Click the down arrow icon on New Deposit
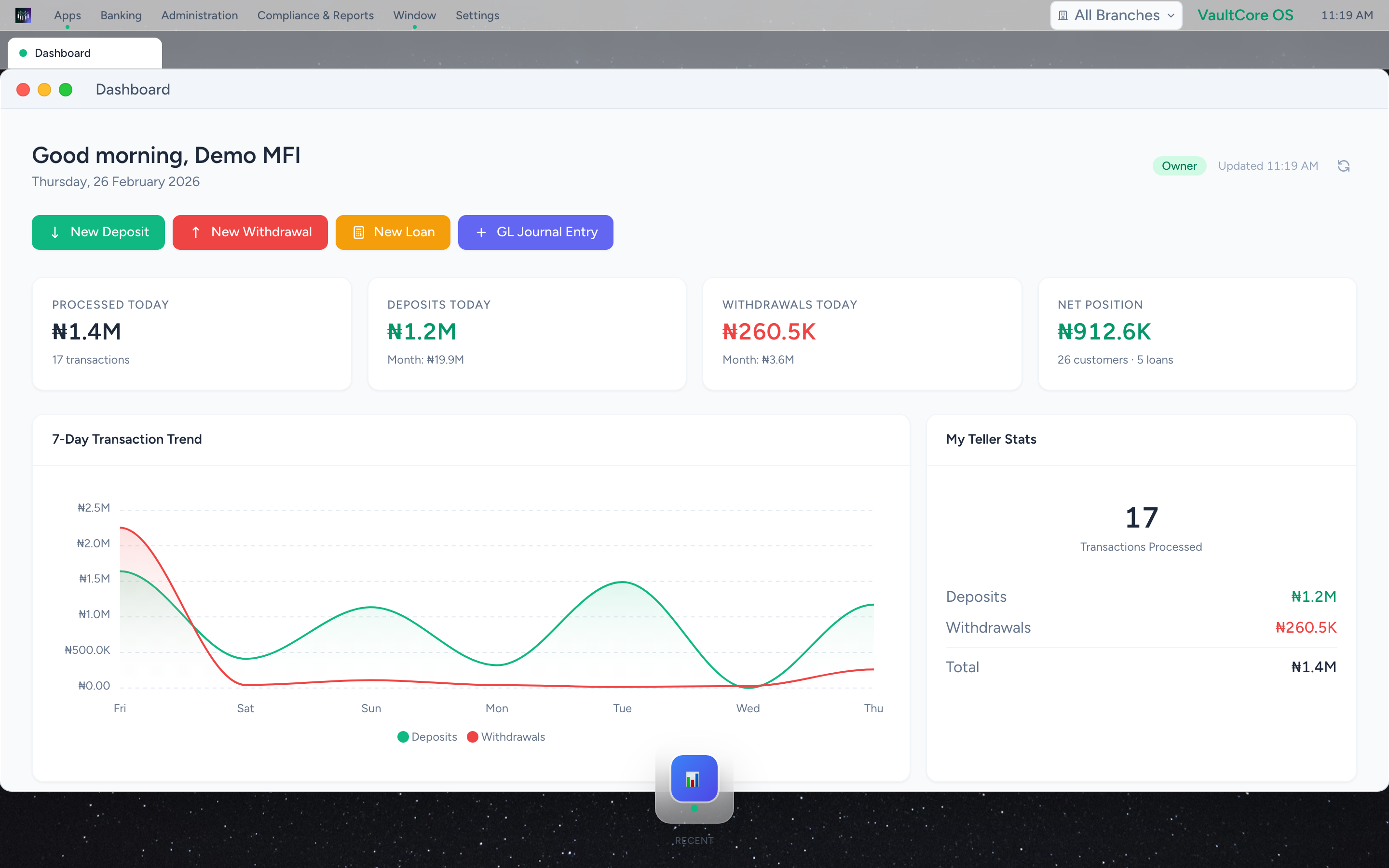Viewport: 1389px width, 868px height. coord(55,232)
